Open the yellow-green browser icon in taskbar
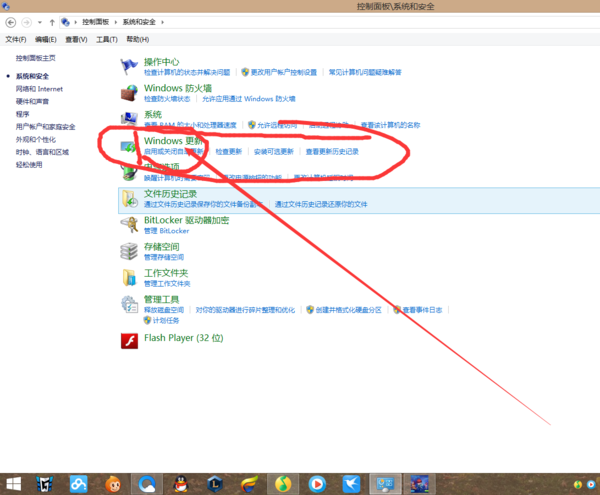The height and width of the screenshot is (495, 600). tap(283, 484)
